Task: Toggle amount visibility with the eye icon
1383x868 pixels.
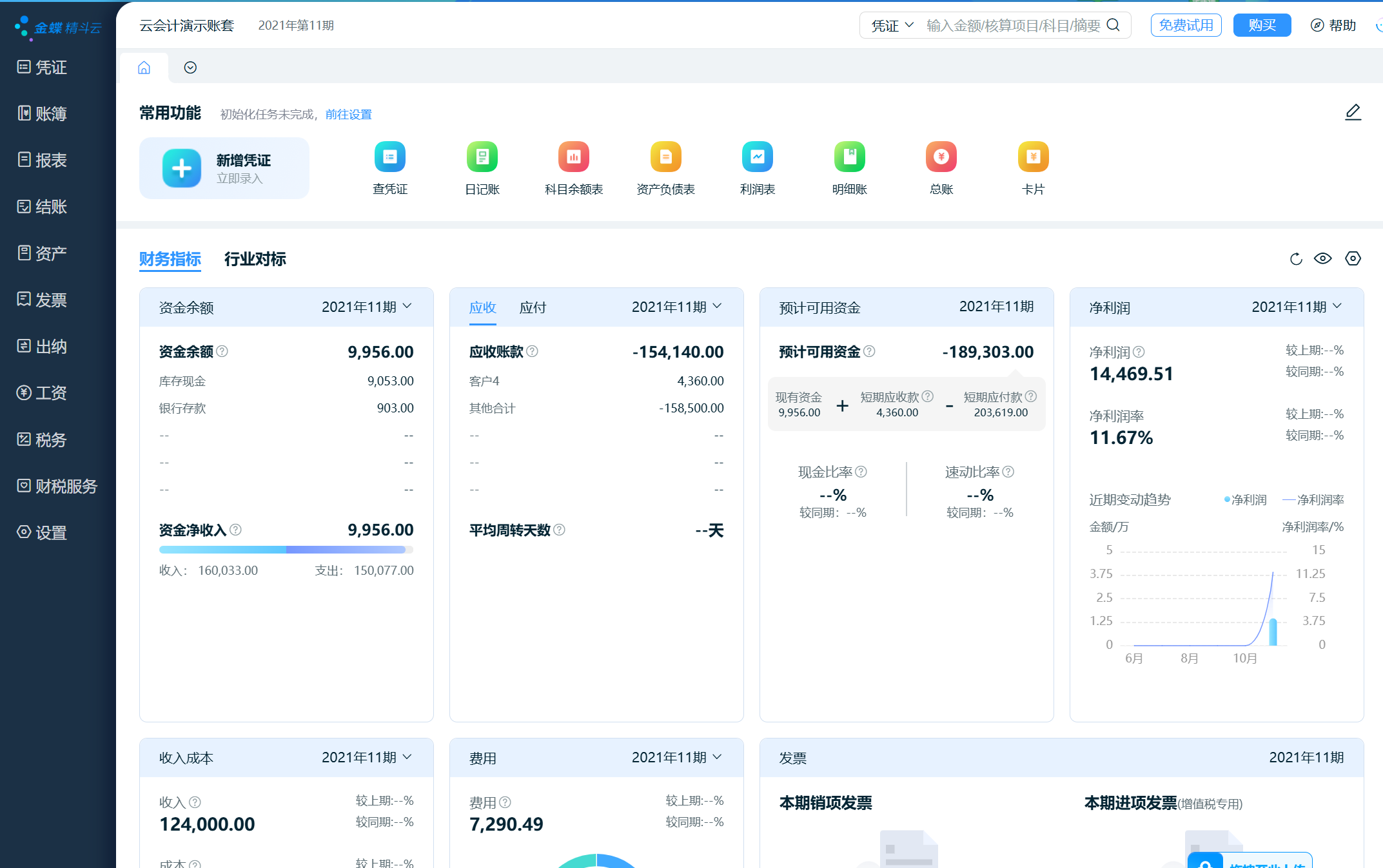Action: 1323,258
